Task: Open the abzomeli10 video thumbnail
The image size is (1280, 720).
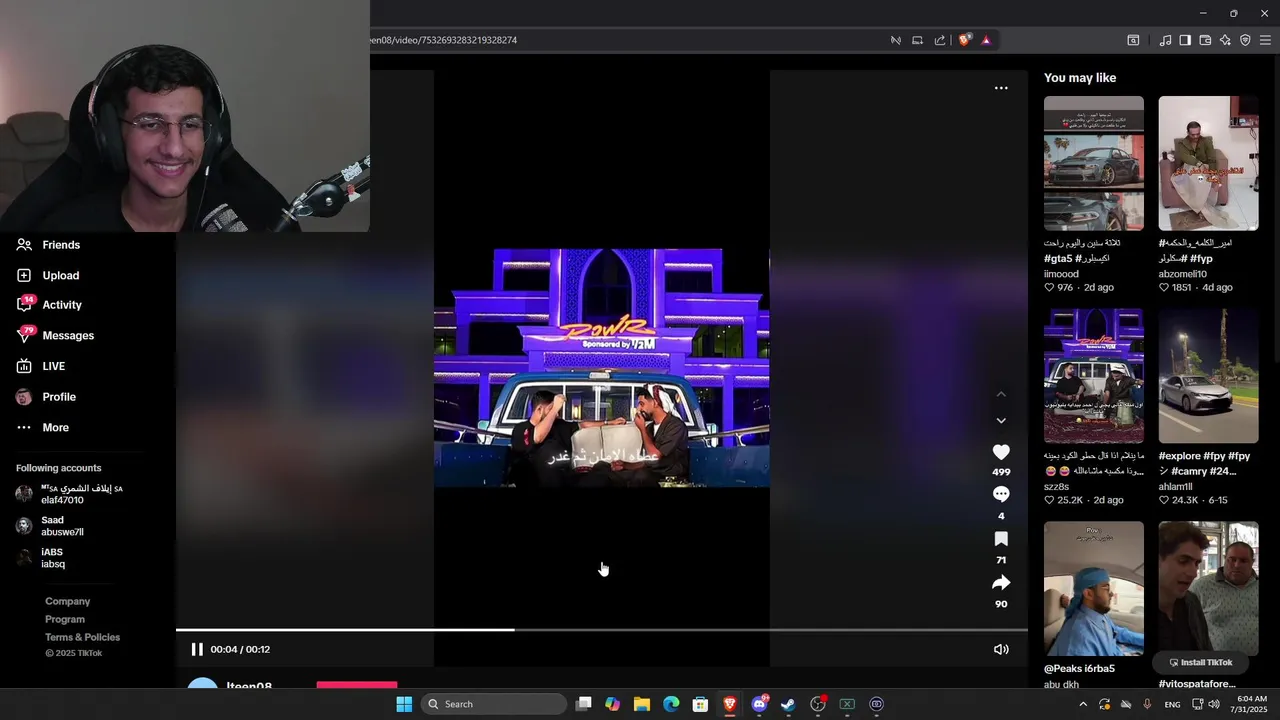Action: click(x=1208, y=164)
